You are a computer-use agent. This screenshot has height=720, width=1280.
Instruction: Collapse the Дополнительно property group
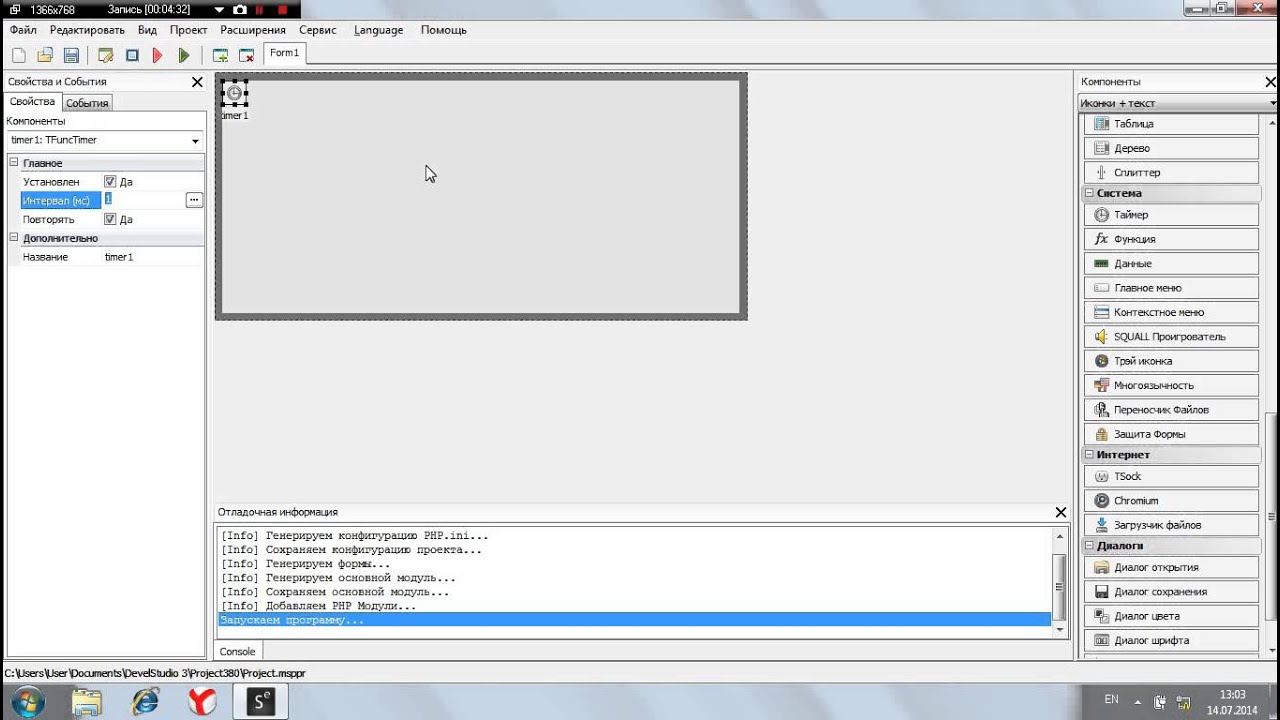(14, 238)
